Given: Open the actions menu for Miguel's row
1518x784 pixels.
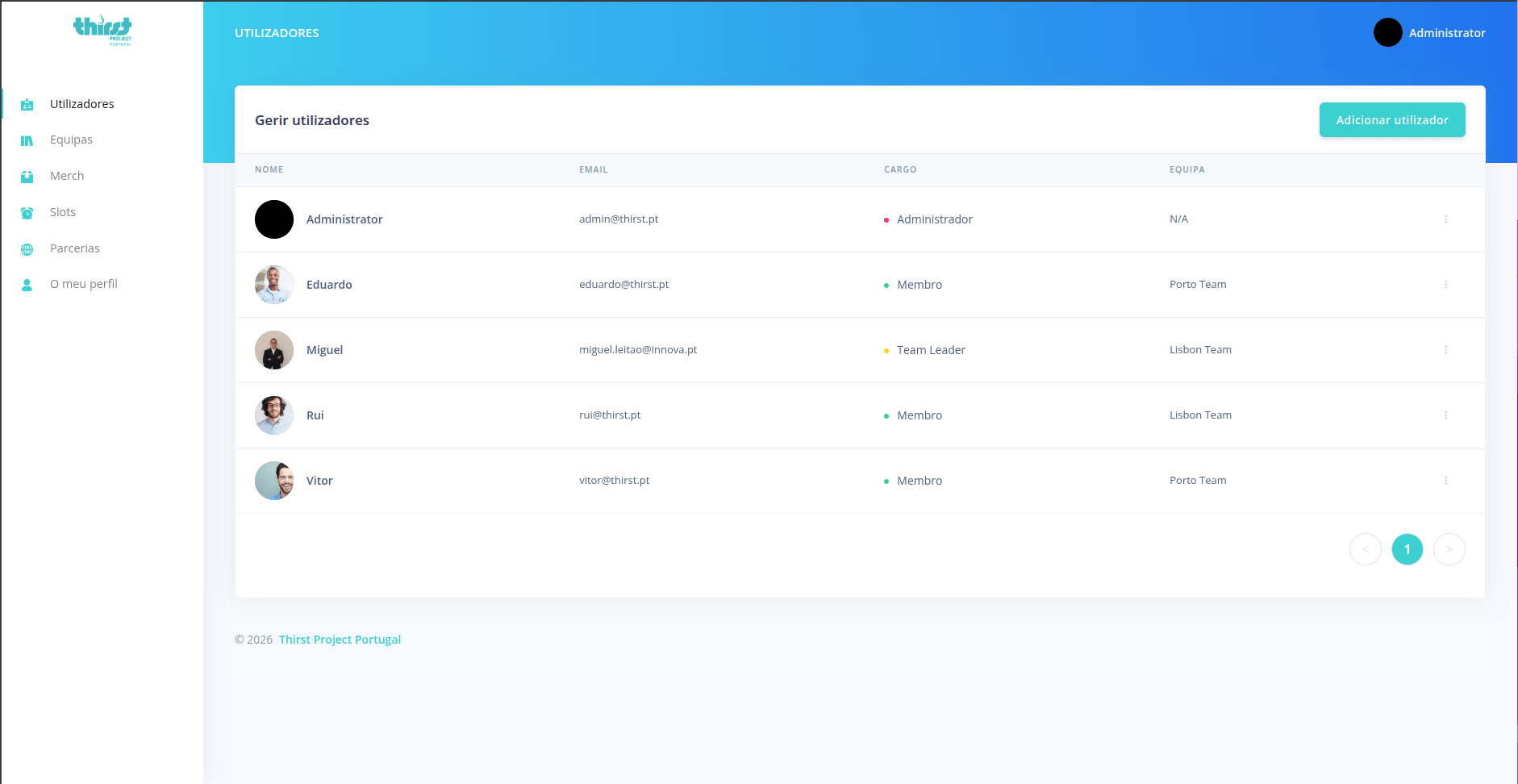Looking at the screenshot, I should [x=1445, y=349].
